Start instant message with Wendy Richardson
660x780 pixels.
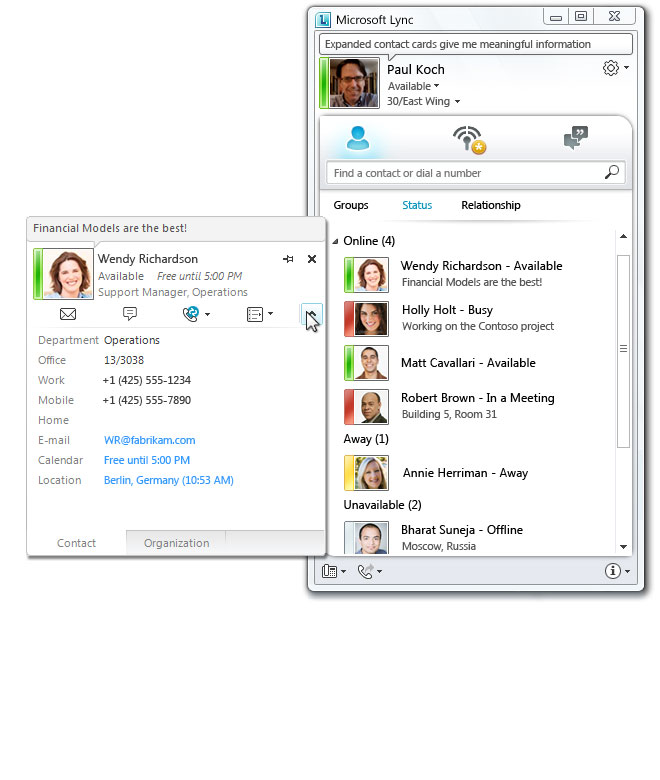click(x=130, y=313)
